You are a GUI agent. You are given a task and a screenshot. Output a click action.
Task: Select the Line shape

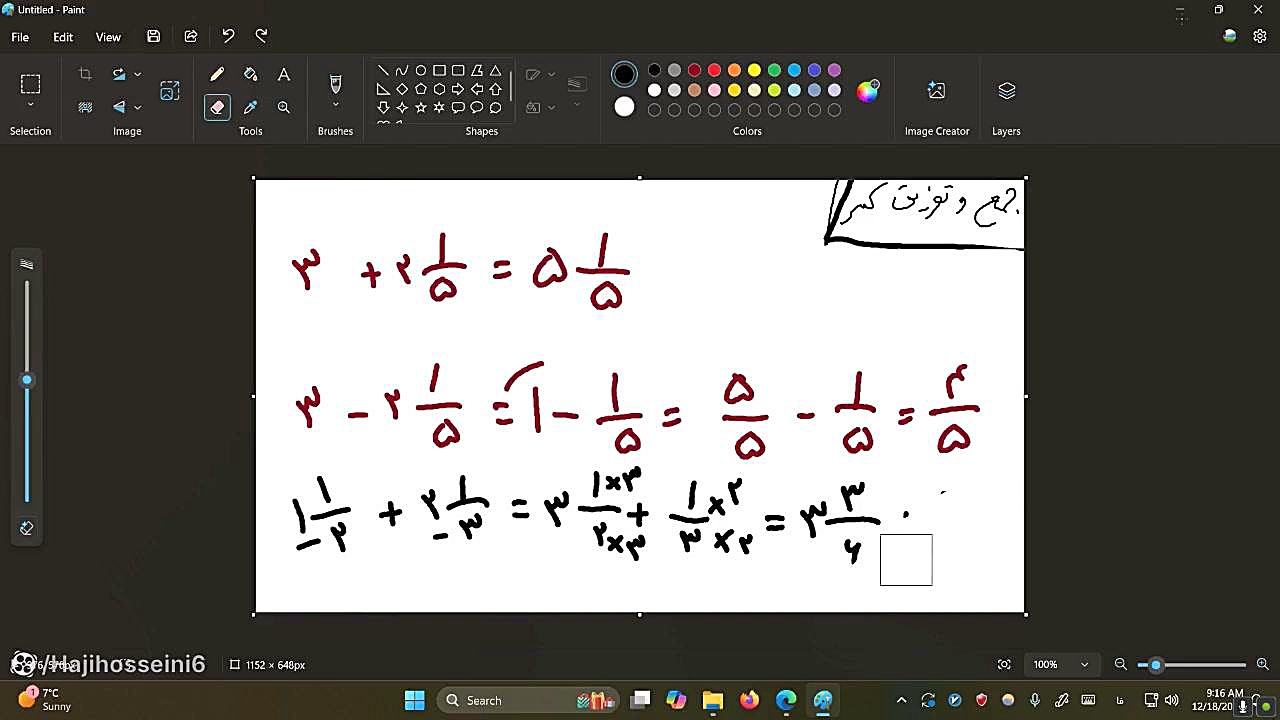point(383,71)
